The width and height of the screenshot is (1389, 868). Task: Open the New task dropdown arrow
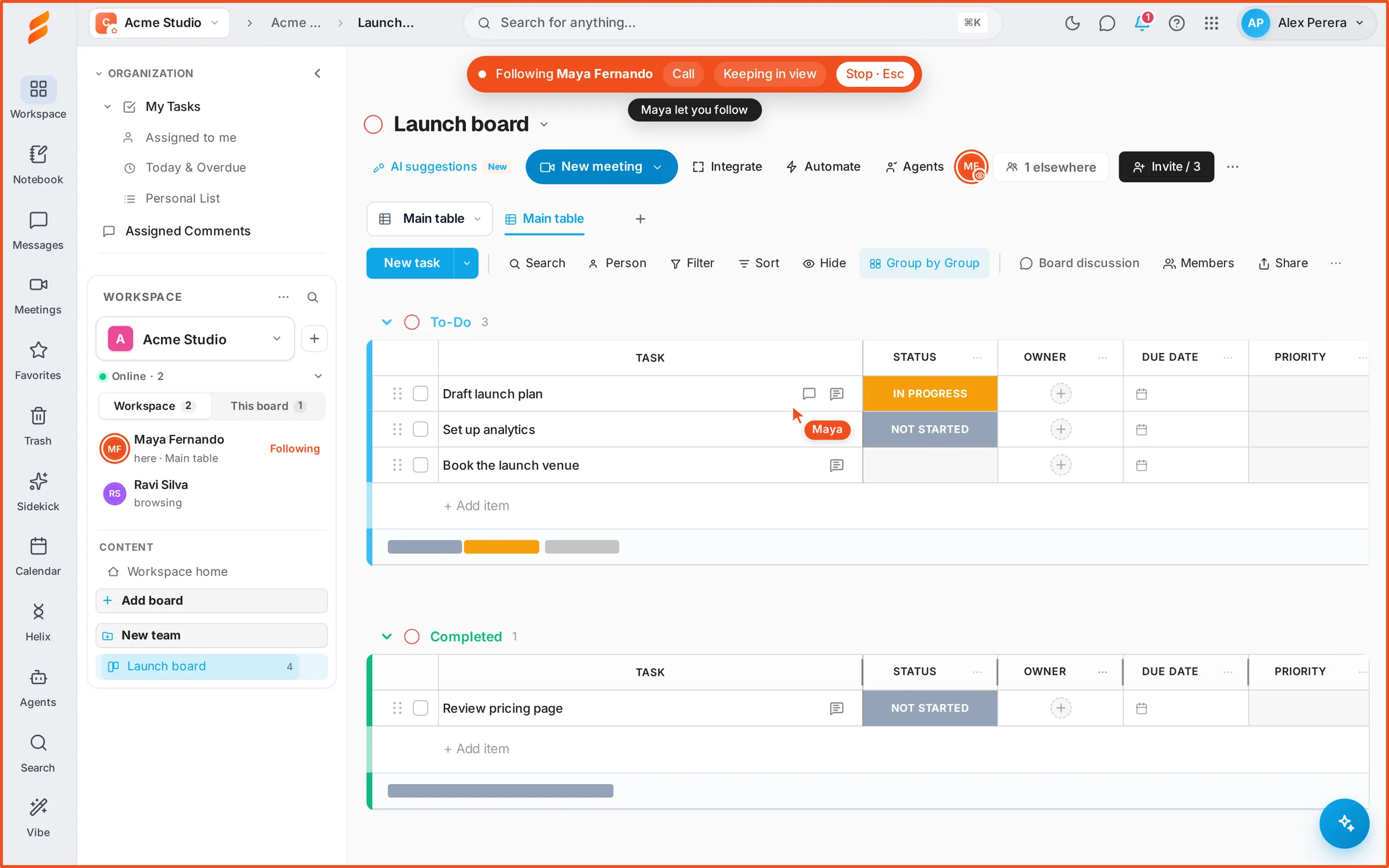click(x=466, y=263)
